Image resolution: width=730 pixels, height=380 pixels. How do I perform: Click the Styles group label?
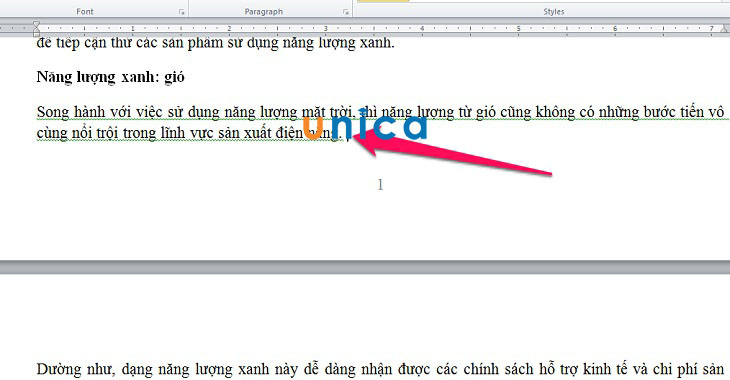click(554, 12)
